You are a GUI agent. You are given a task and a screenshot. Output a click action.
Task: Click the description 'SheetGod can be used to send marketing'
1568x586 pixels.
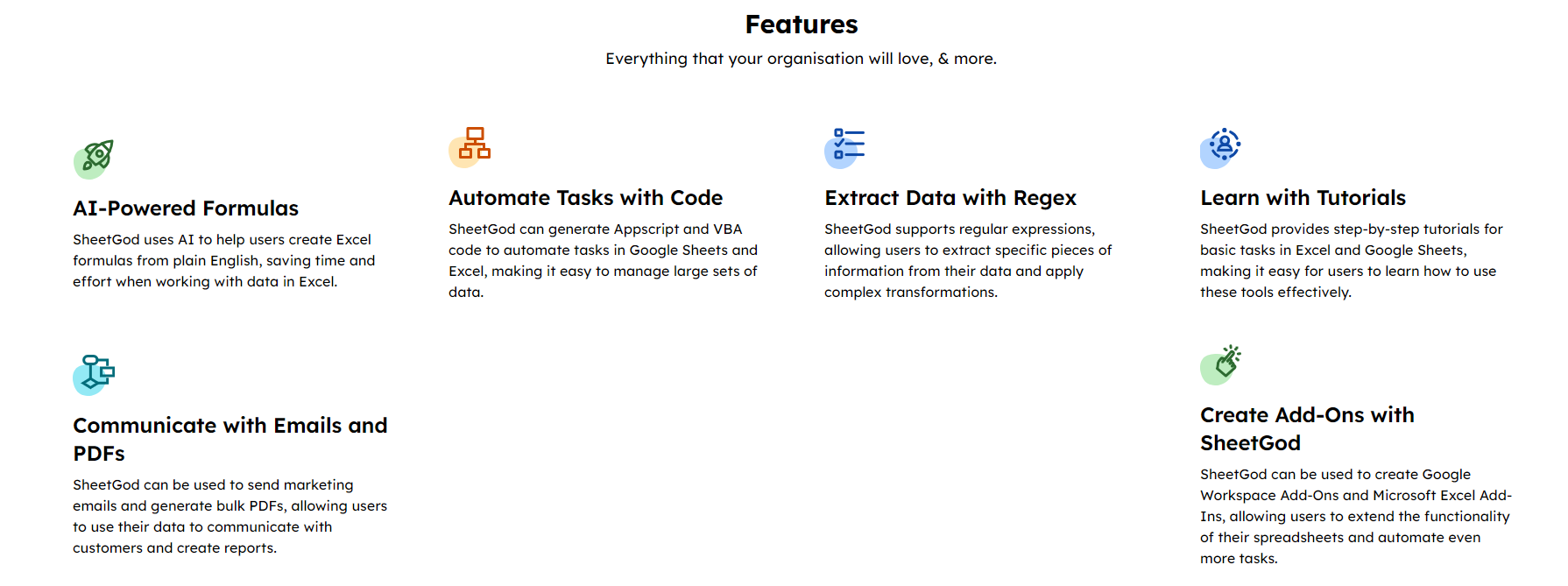[230, 516]
